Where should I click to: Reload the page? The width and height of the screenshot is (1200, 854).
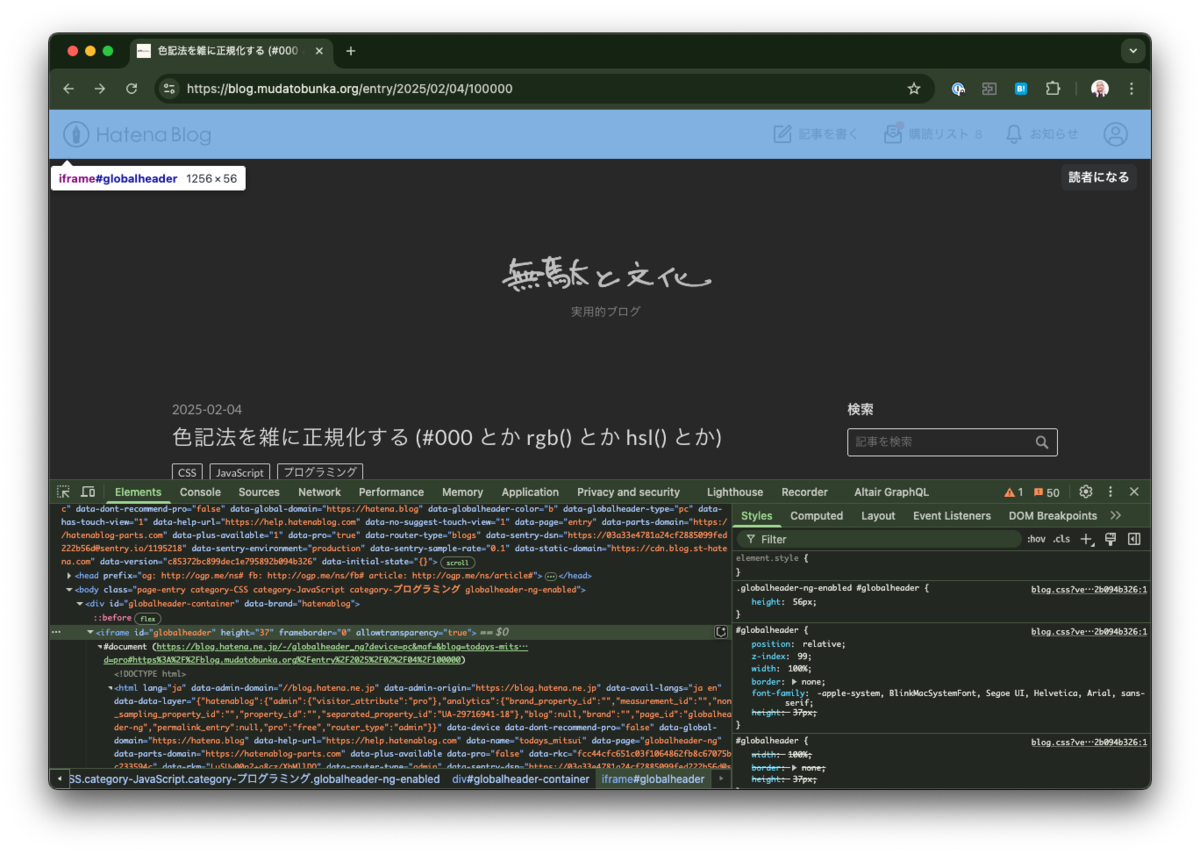tap(131, 89)
